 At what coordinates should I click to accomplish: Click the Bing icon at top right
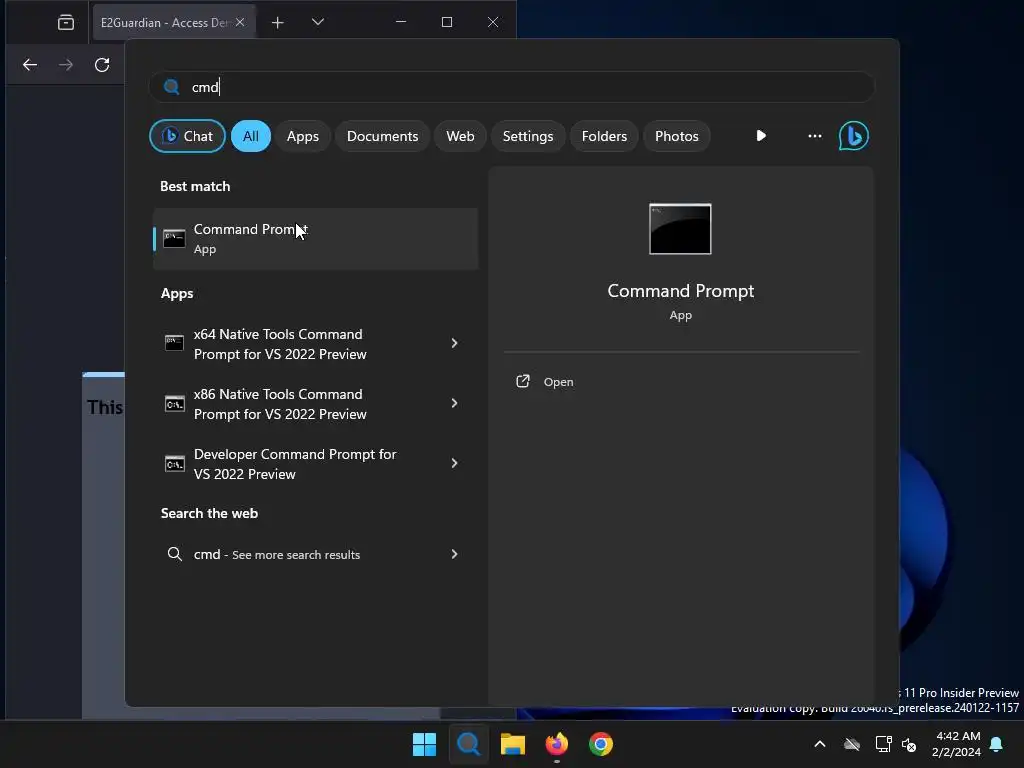854,136
